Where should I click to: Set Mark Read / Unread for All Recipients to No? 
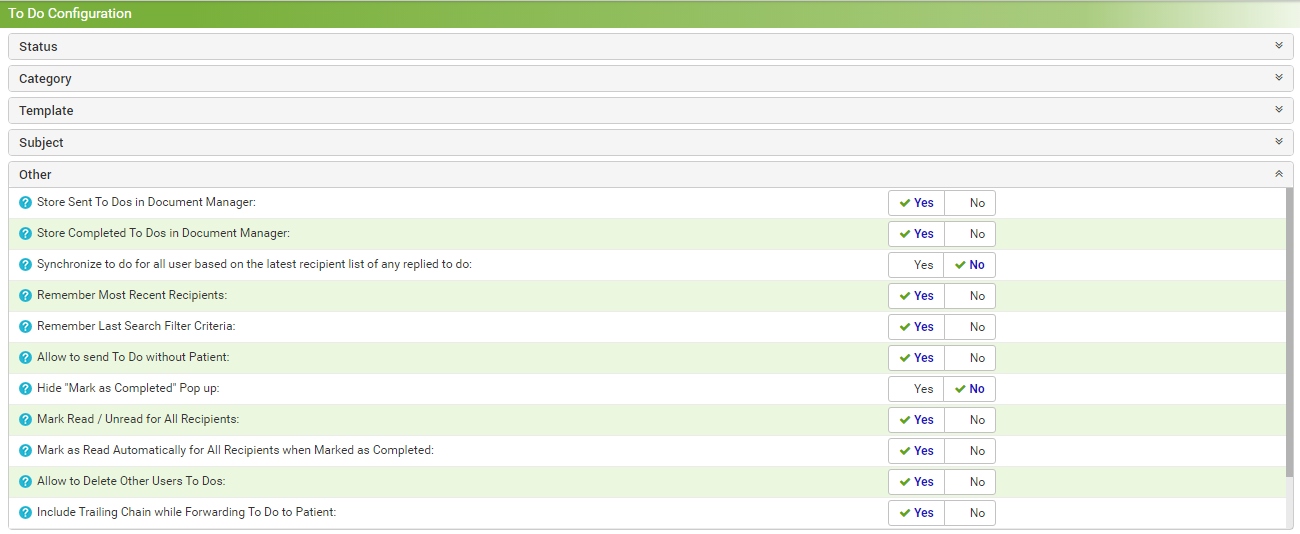[970, 420]
